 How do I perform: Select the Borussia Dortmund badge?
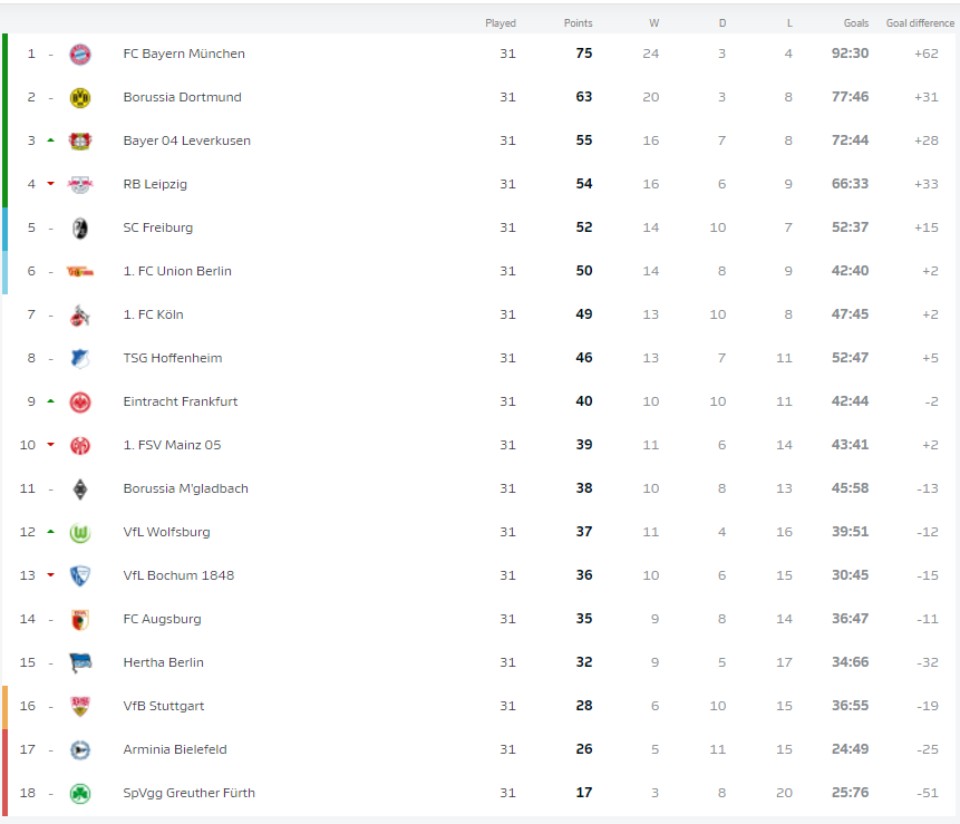coord(78,96)
